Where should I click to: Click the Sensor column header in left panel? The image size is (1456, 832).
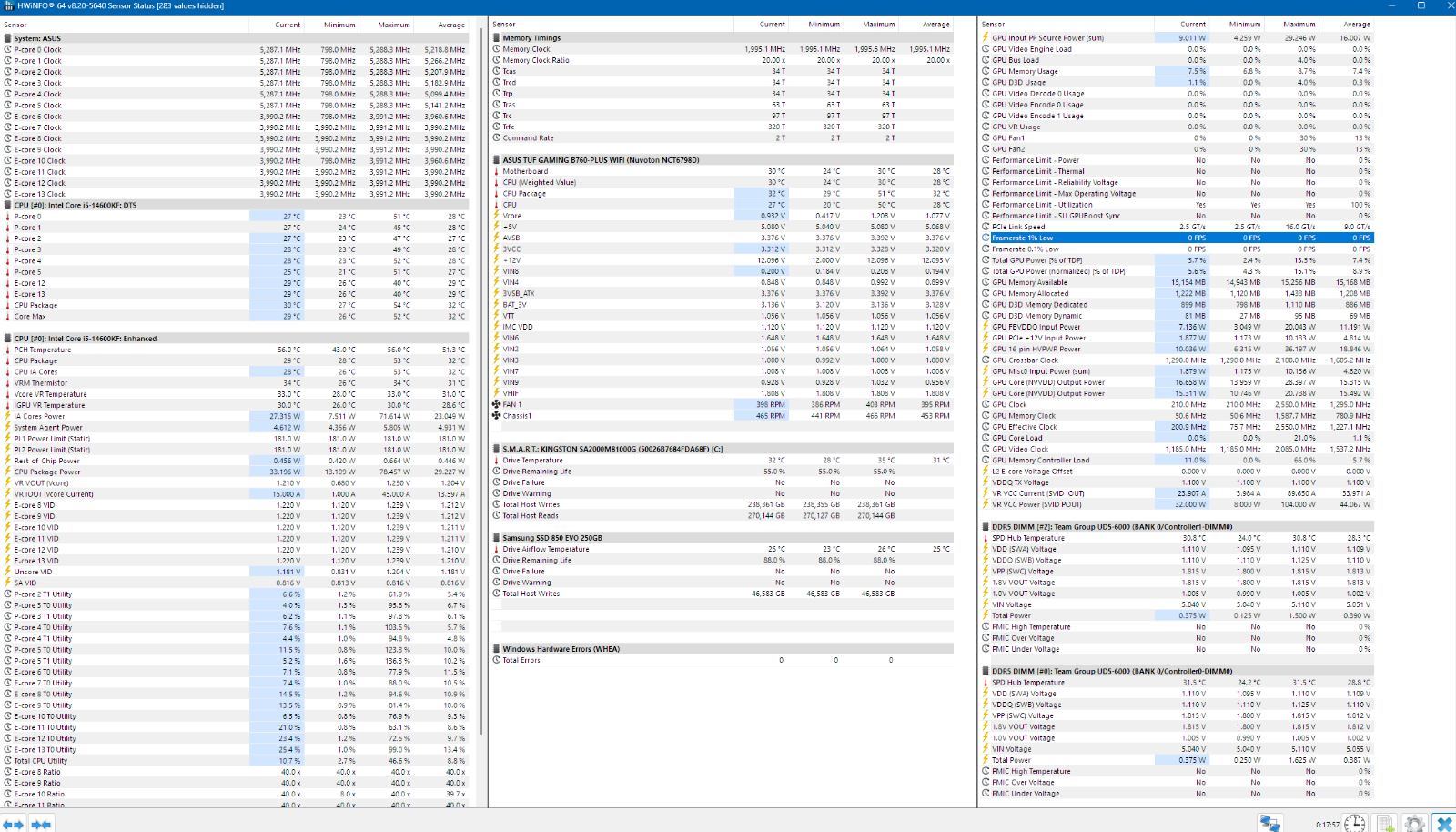coord(126,25)
